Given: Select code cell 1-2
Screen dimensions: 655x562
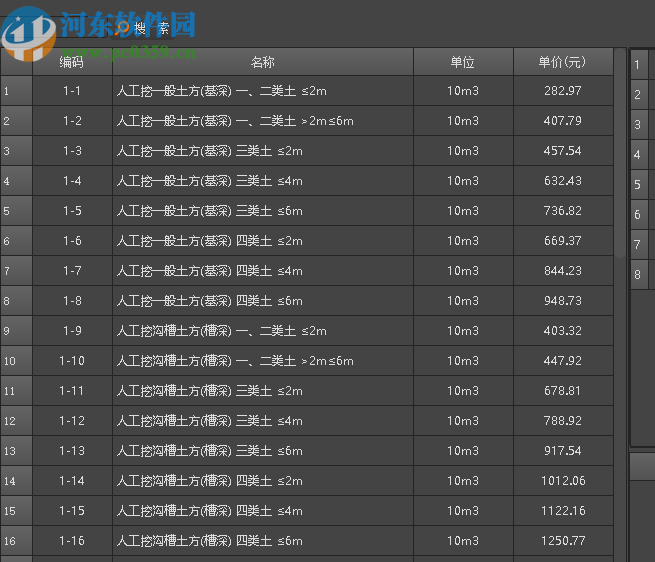Looking at the screenshot, I should coord(72,121).
